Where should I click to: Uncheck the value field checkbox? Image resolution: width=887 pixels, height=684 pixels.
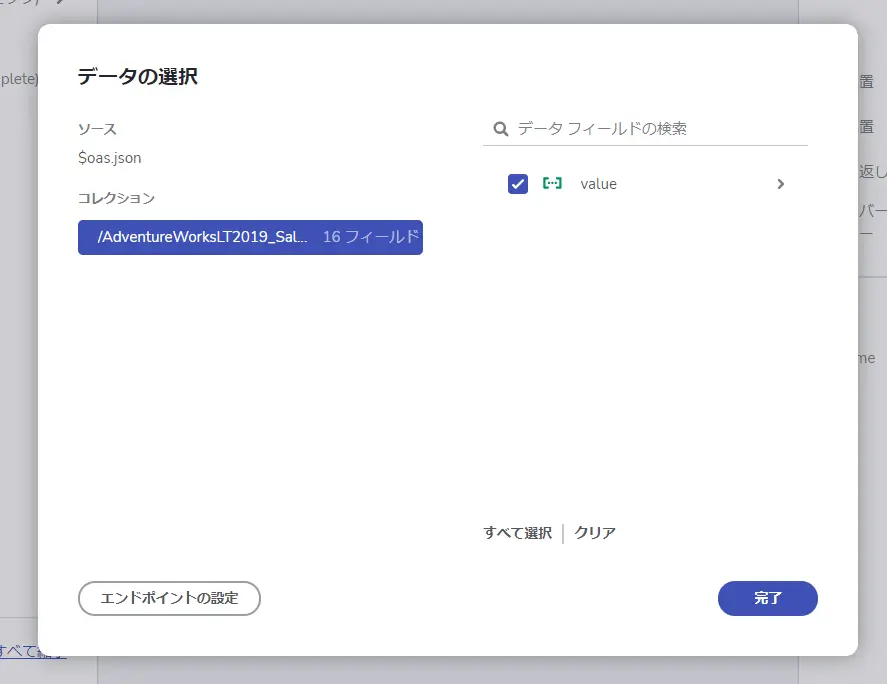[x=518, y=184]
